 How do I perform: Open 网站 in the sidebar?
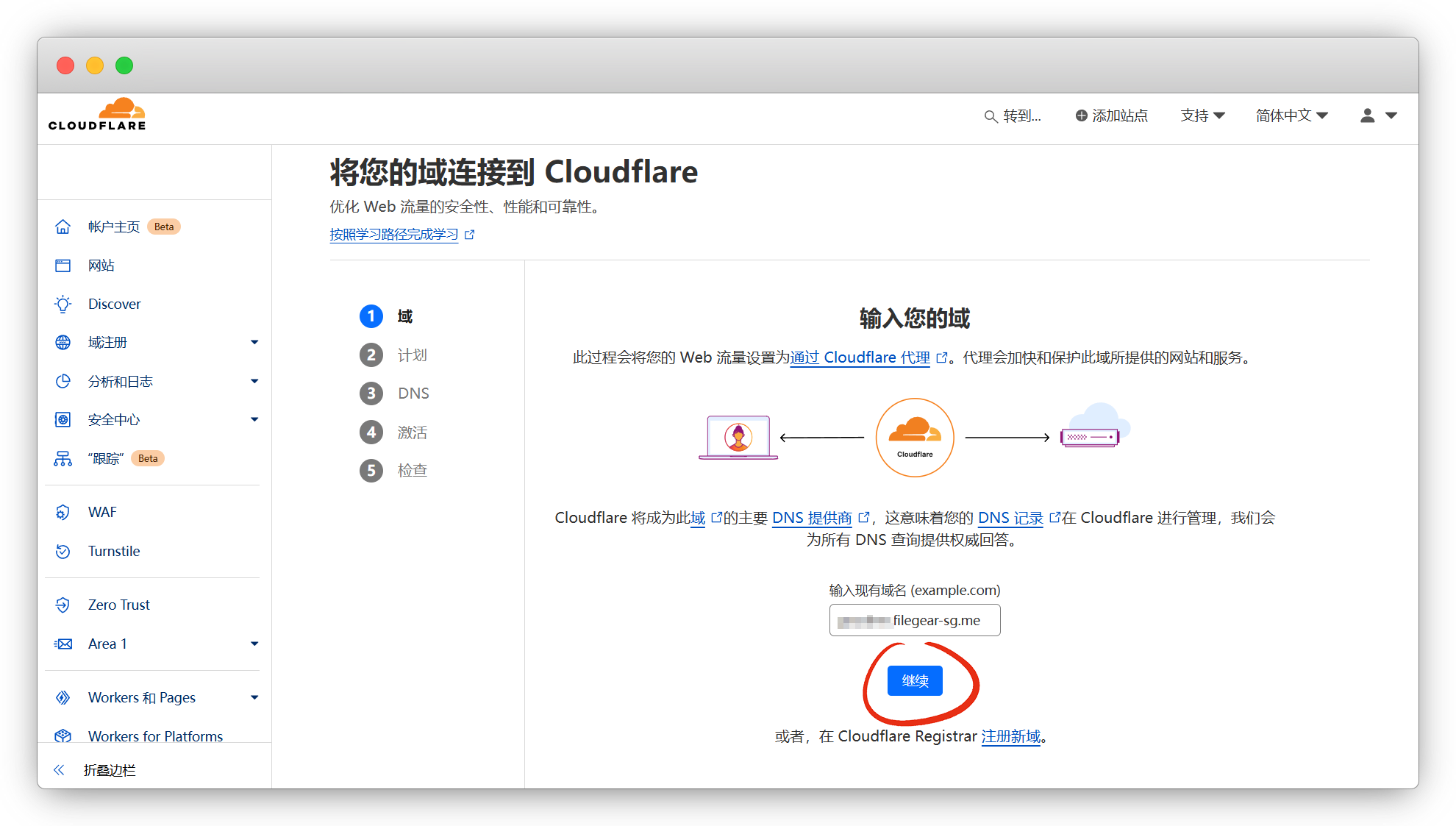click(x=101, y=266)
